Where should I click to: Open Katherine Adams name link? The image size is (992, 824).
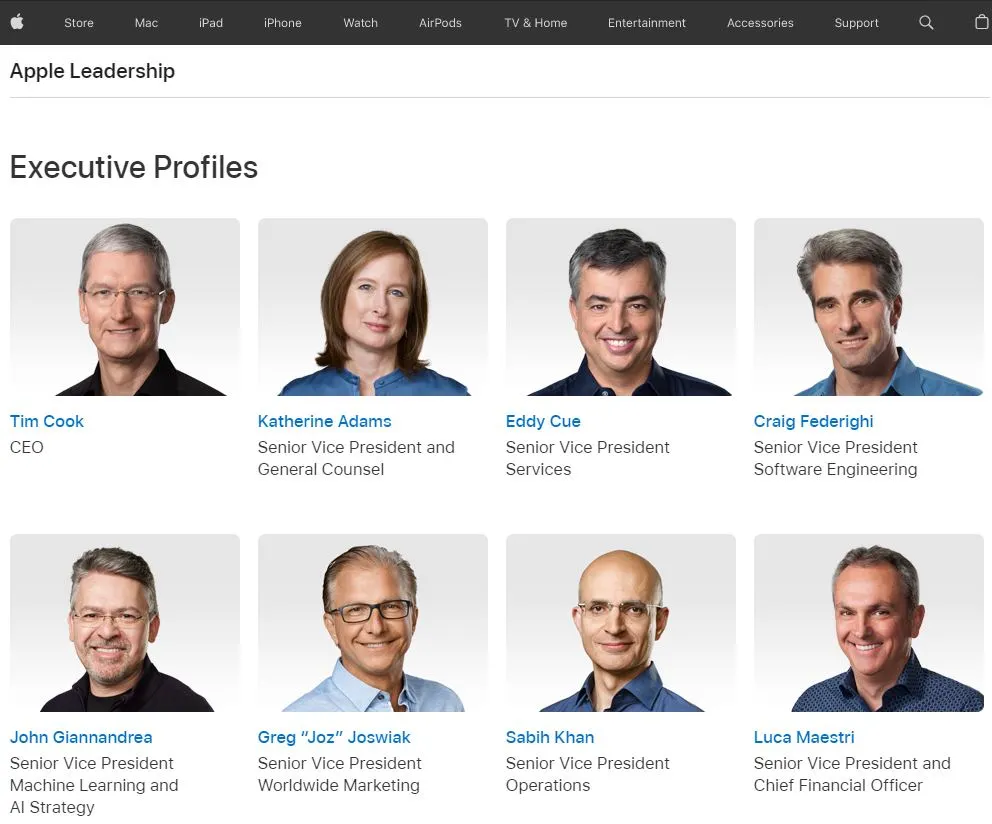325,421
